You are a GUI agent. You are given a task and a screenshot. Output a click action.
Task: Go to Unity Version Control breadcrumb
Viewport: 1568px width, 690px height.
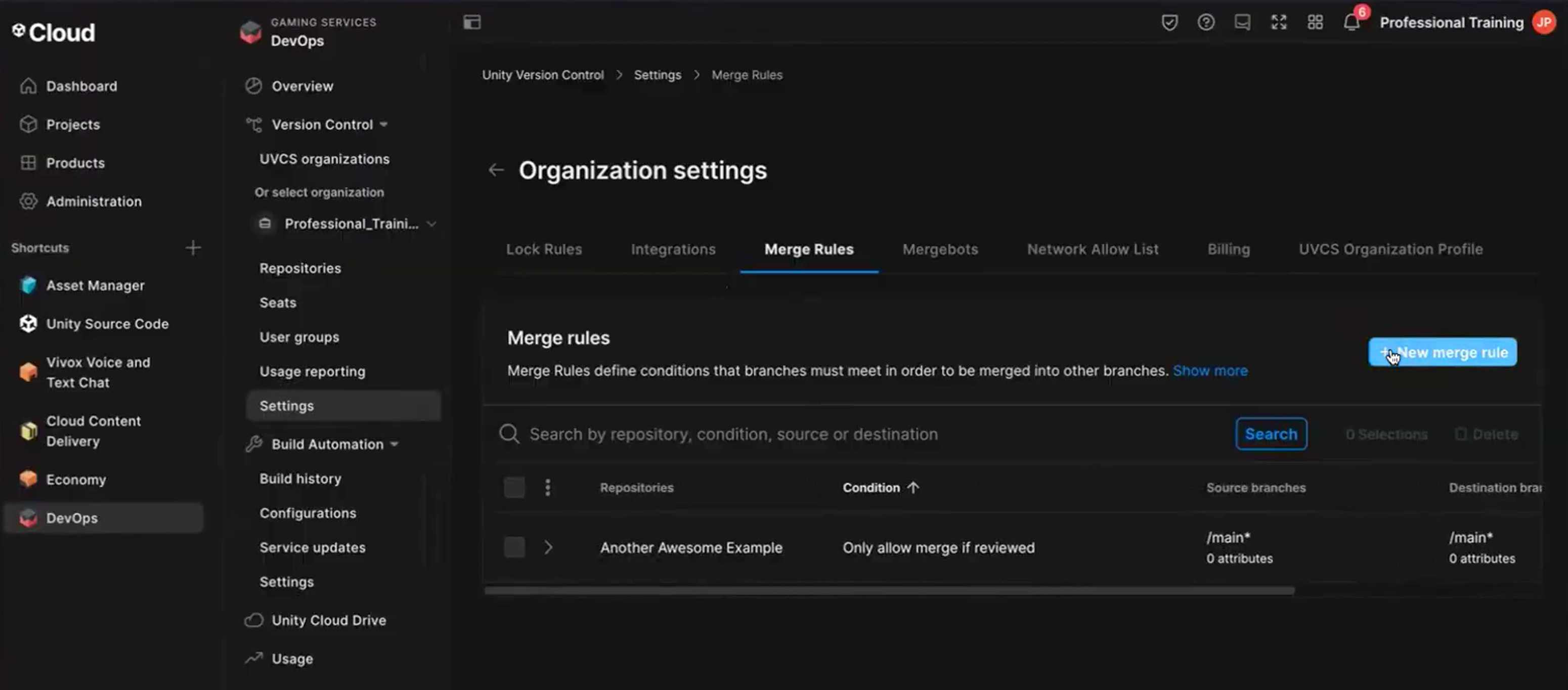(542, 75)
